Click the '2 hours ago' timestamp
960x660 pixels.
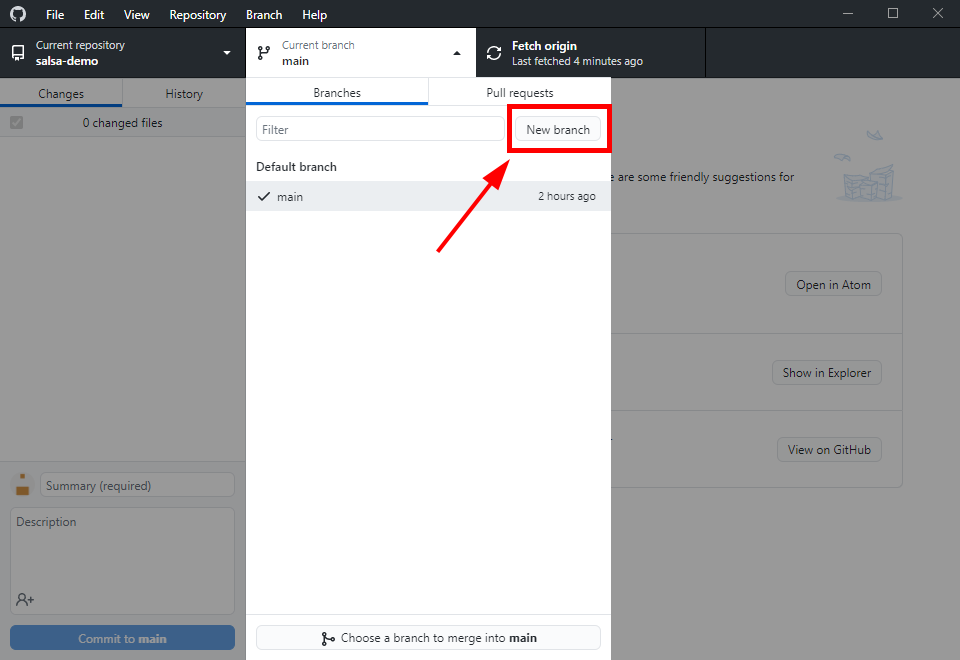567,196
